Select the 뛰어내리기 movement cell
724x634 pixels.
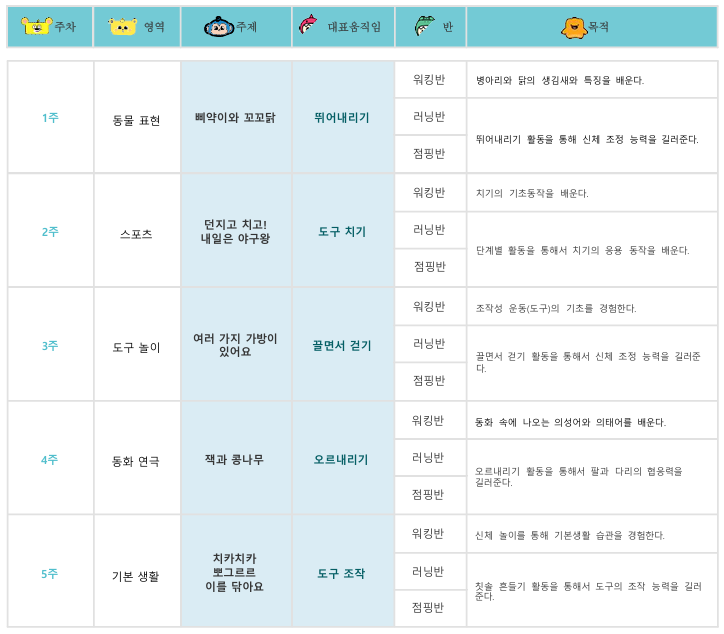coord(342,118)
